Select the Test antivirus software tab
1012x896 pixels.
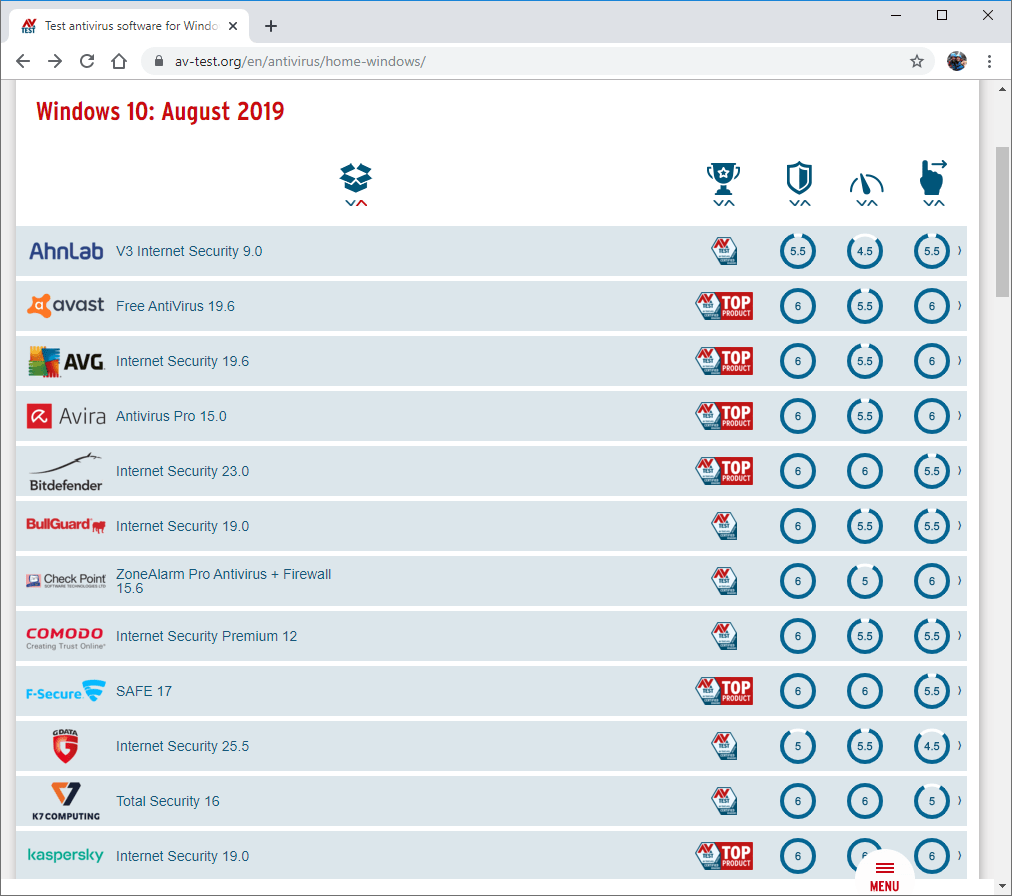point(129,26)
